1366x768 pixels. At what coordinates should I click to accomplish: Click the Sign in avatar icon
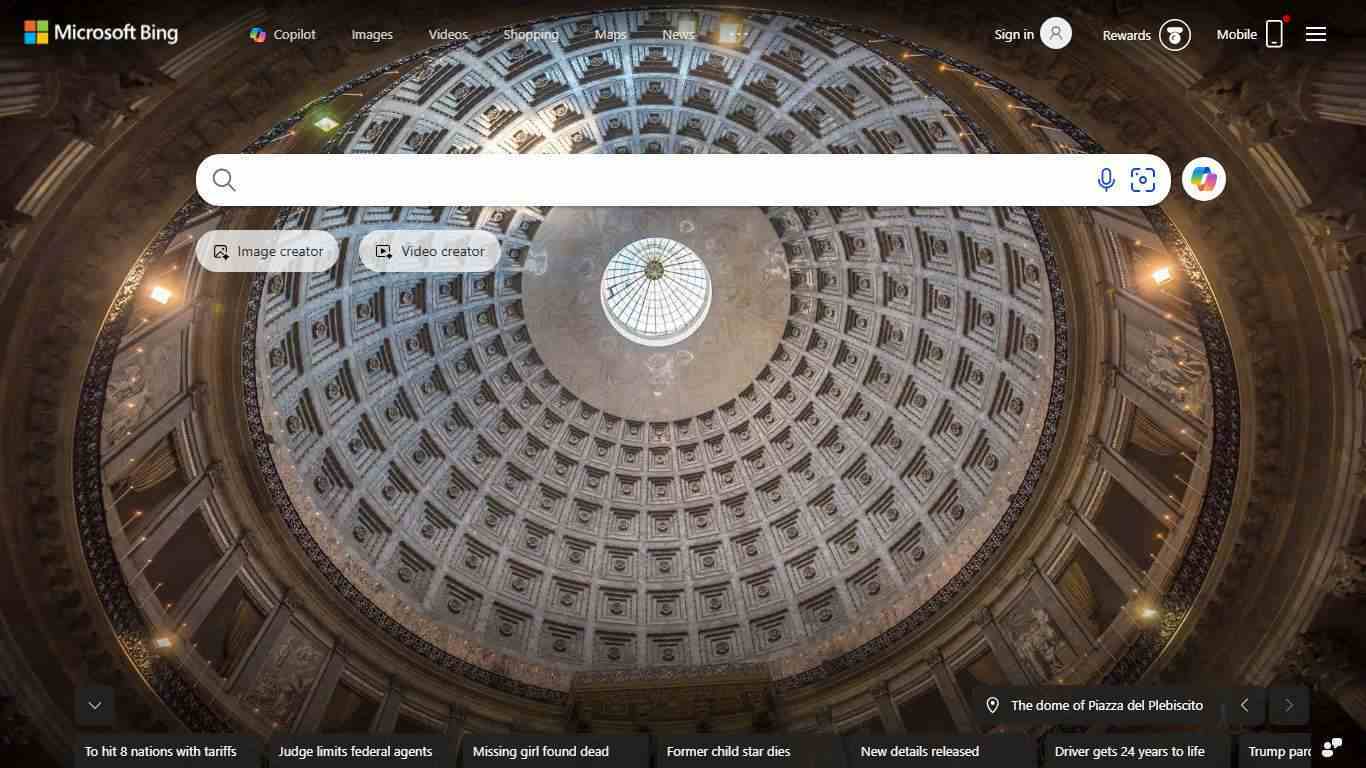pos(1055,34)
